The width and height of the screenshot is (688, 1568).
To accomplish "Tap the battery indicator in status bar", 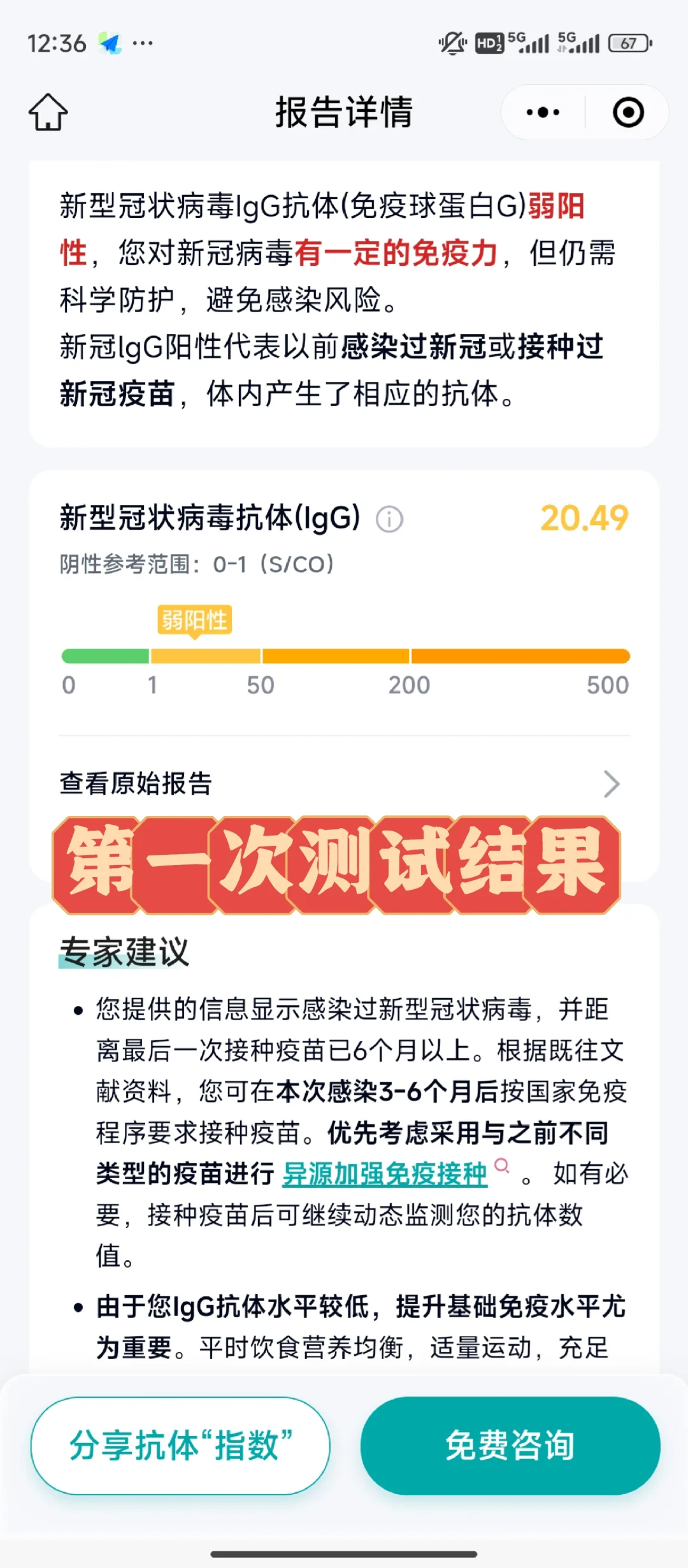I will click(x=630, y=43).
